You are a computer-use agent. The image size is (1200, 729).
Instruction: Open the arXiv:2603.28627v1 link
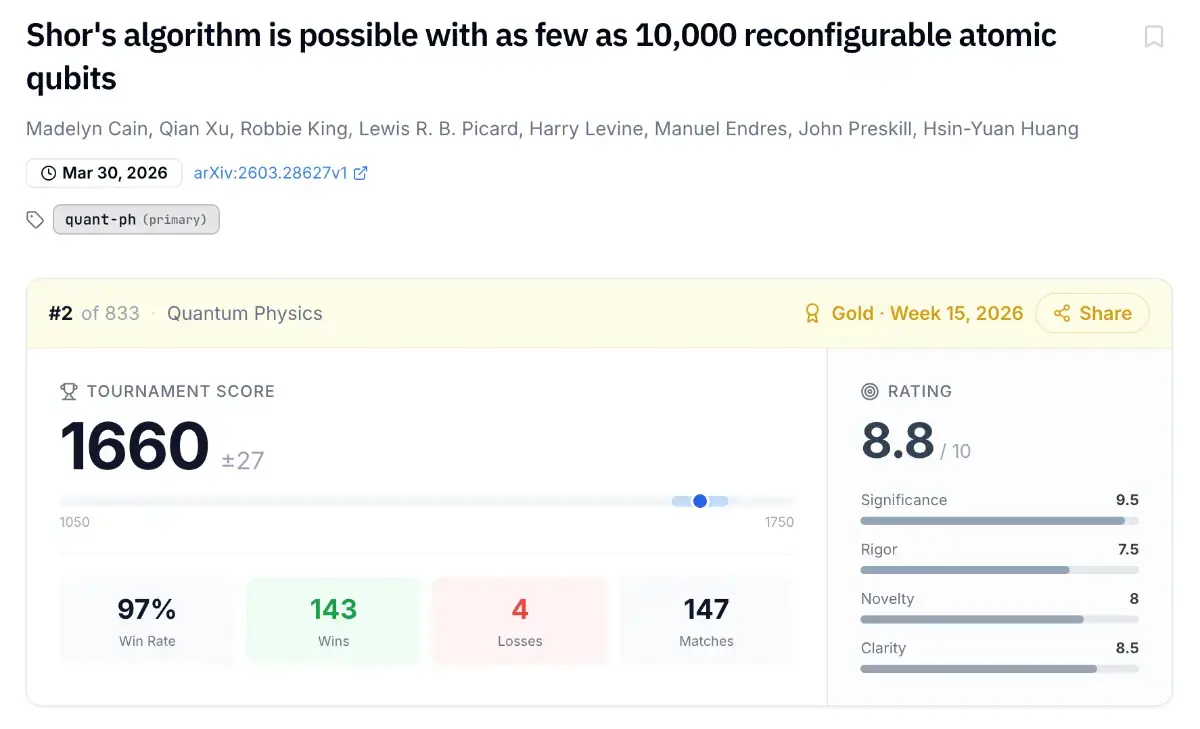270,173
